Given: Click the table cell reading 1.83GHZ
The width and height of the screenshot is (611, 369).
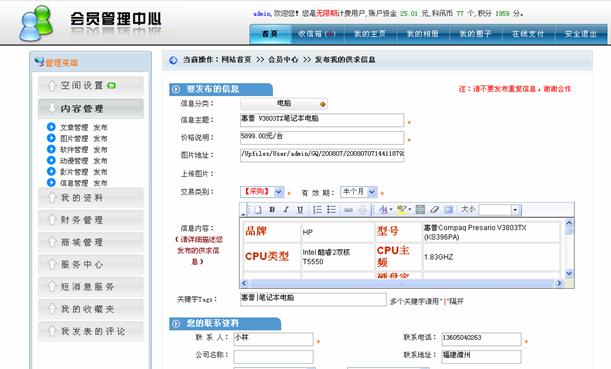Looking at the screenshot, I should pos(491,257).
